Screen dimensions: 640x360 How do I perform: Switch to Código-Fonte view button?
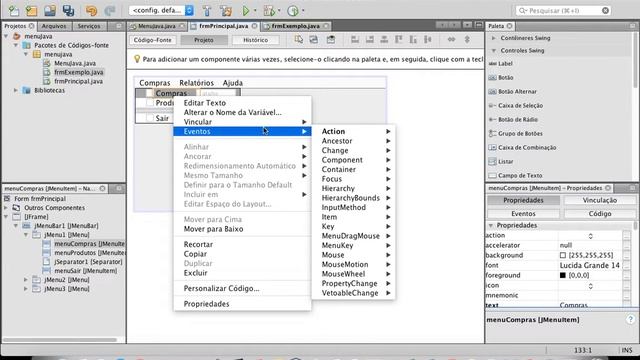pyautogui.click(x=153, y=40)
